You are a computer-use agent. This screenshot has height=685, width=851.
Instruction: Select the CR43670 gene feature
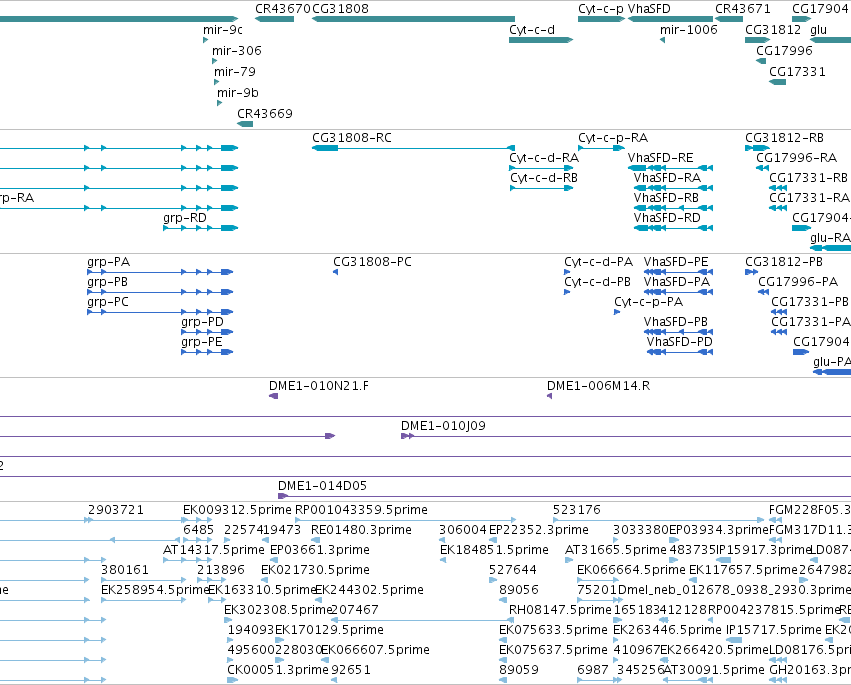(274, 19)
